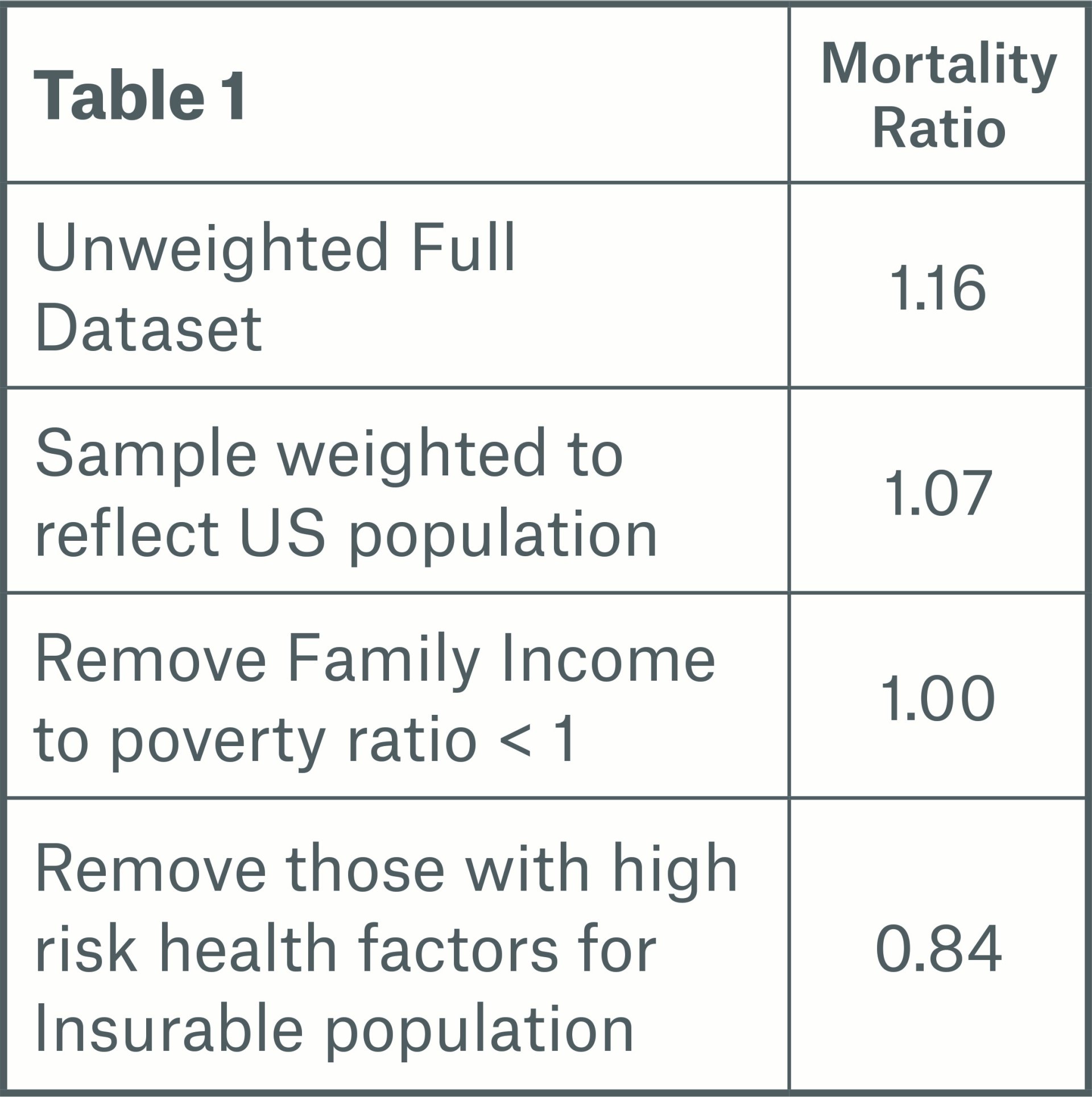Select the 'Mortality Ratio' column header

(939, 95)
